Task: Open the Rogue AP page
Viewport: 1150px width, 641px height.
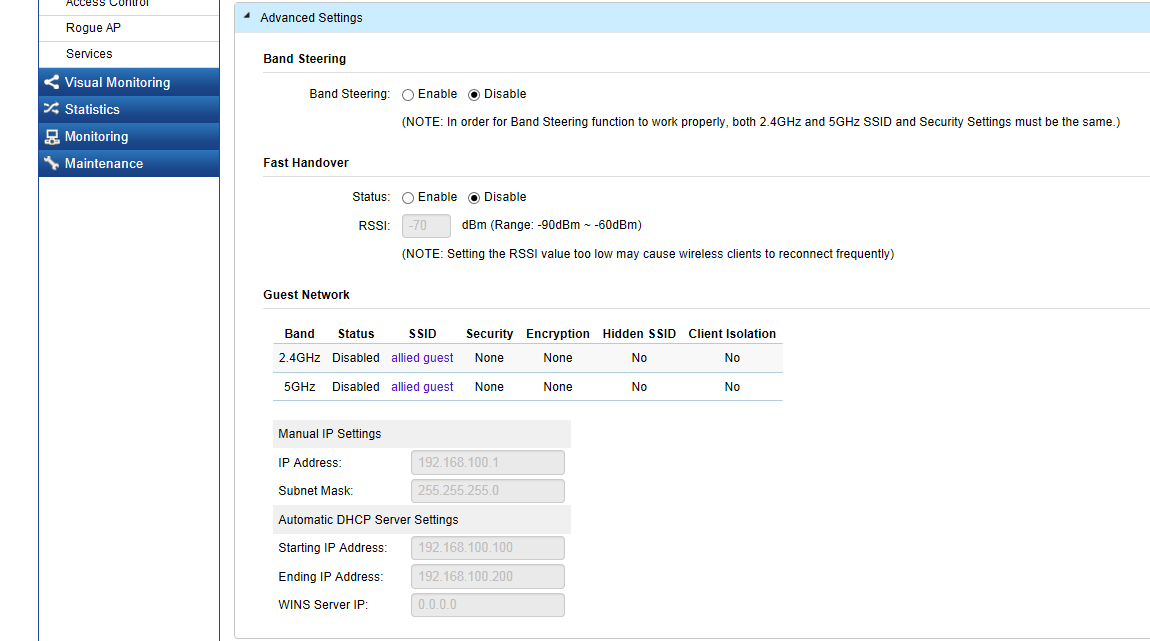Action: tap(93, 28)
